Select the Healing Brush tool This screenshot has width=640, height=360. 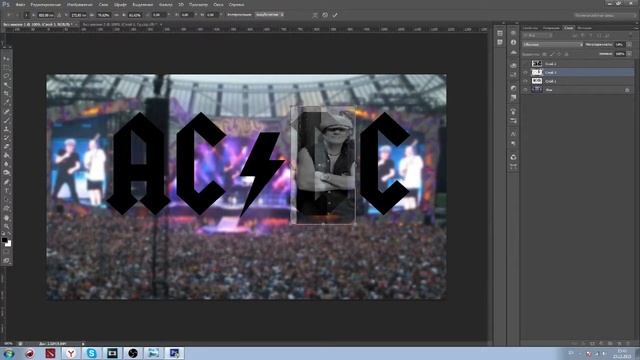[6, 111]
